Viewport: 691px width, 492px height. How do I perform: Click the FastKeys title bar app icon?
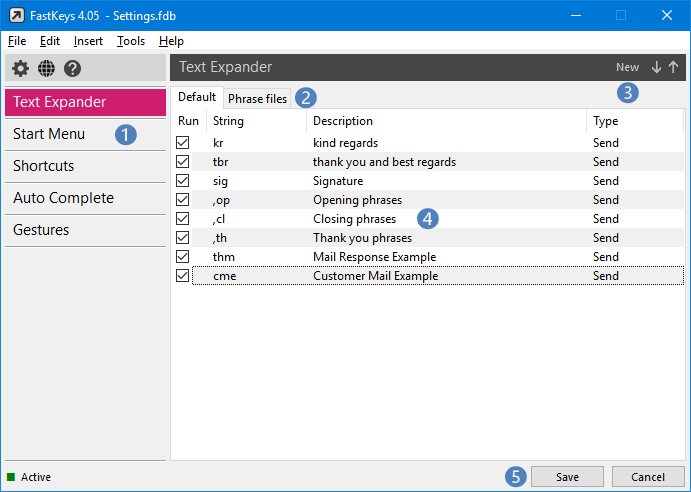pyautogui.click(x=15, y=15)
